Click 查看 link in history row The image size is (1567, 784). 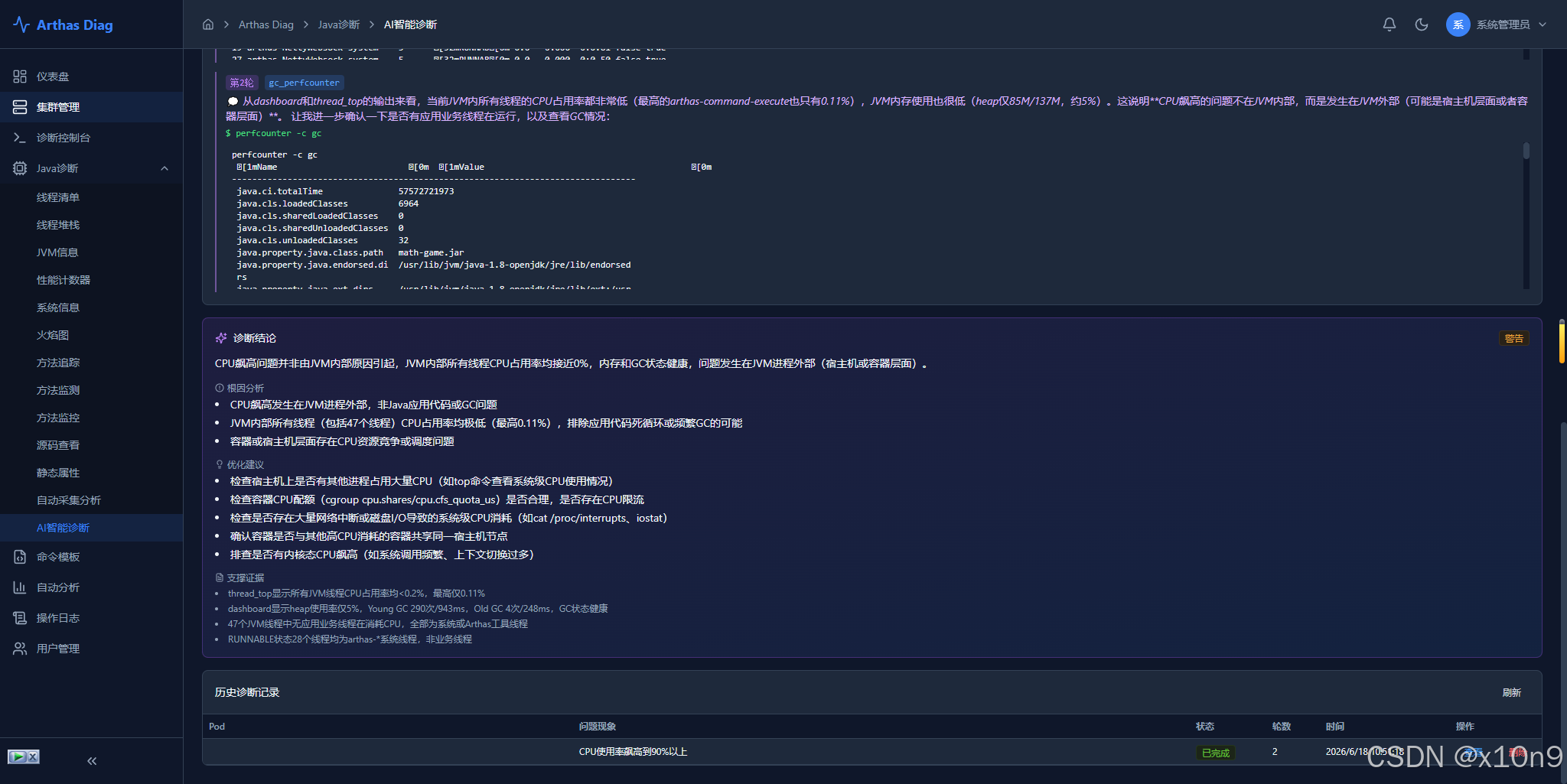[1473, 752]
